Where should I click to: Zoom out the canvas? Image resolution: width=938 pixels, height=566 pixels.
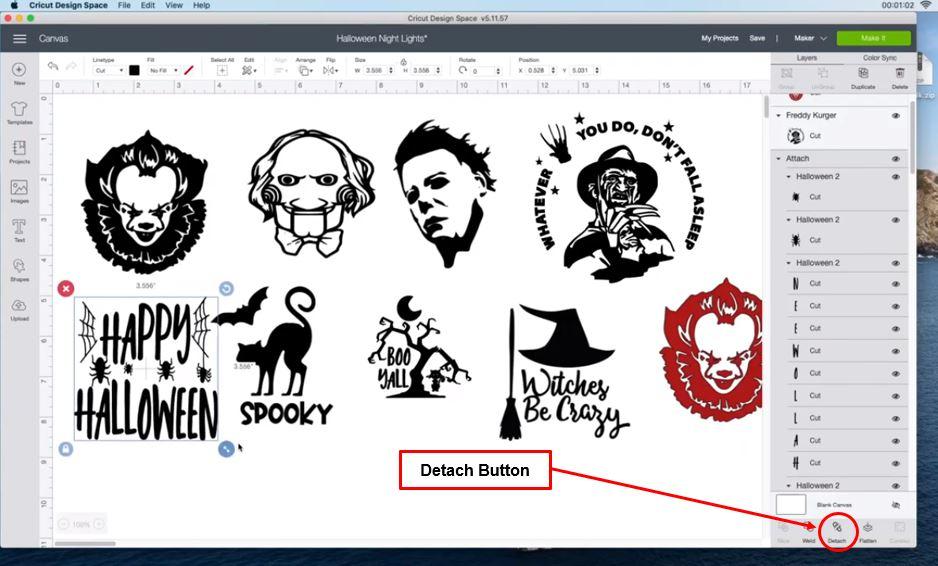click(63, 524)
